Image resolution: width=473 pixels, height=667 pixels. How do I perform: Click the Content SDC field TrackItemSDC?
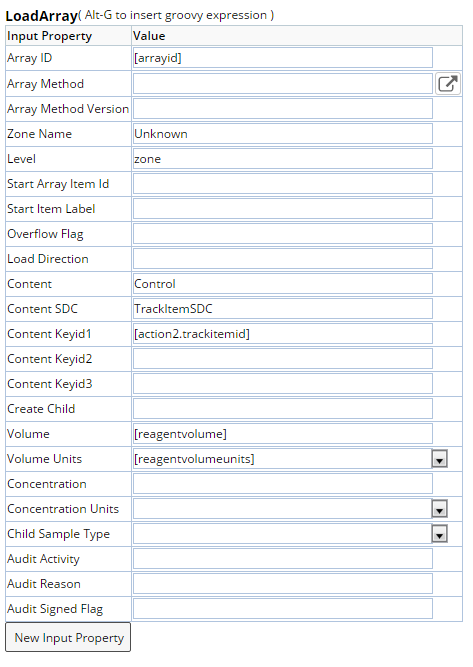[283, 309]
